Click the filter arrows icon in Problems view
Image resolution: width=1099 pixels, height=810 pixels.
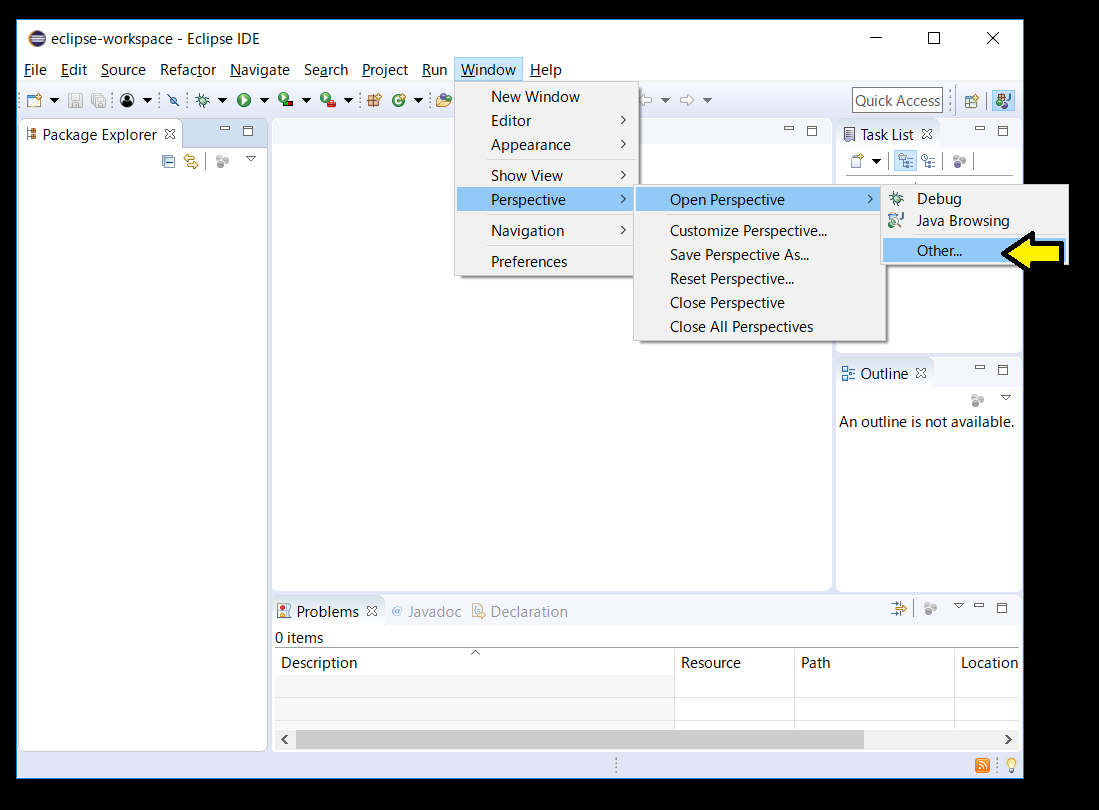[x=899, y=609]
